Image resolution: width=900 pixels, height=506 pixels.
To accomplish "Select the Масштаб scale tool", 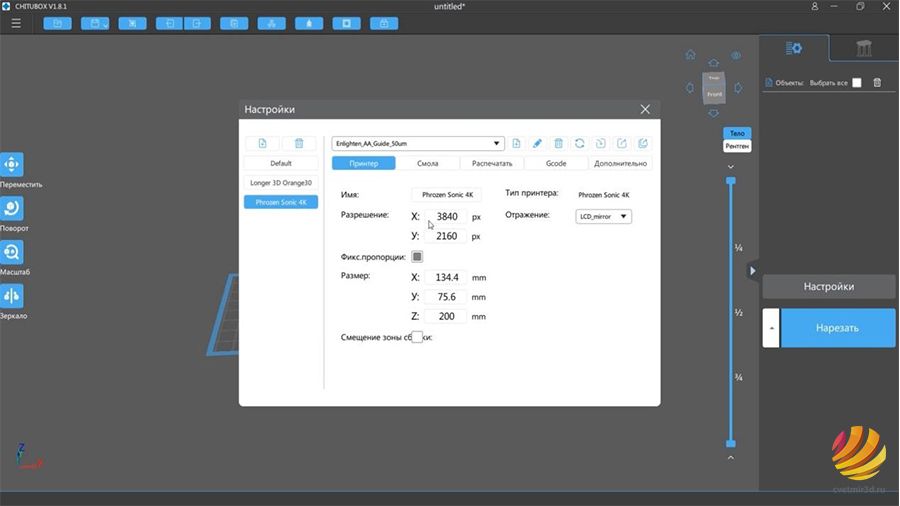I will coord(12,252).
